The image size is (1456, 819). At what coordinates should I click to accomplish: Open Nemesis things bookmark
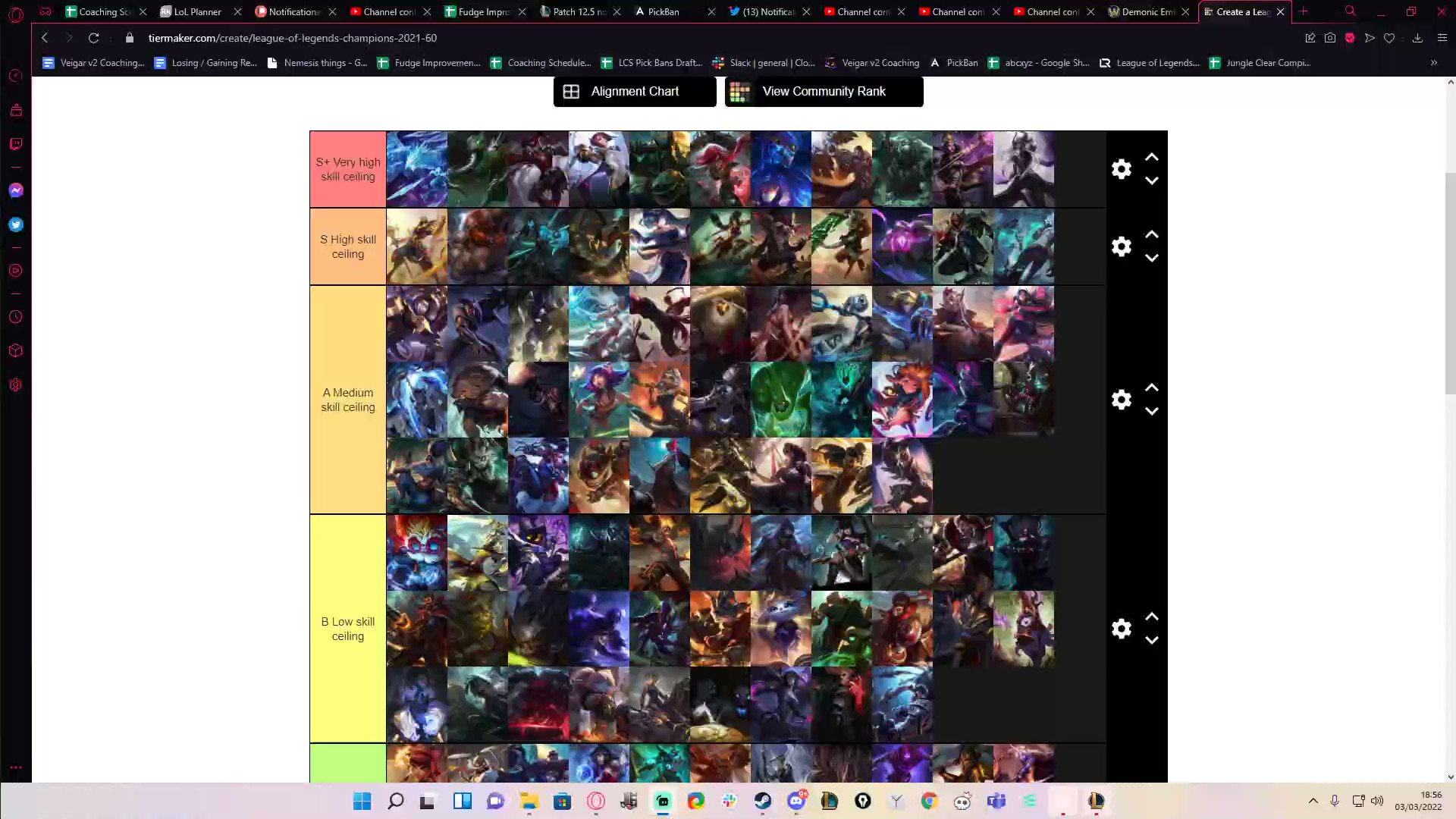coord(317,63)
